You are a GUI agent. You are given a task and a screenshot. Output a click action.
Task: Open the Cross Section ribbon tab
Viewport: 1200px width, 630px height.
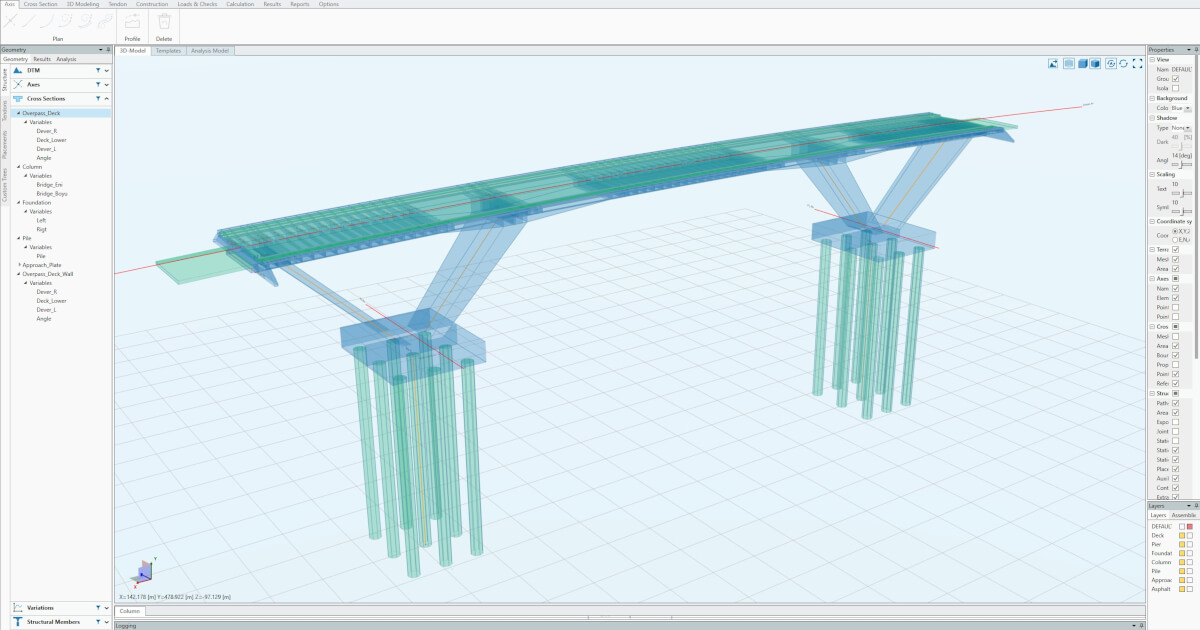(41, 4)
